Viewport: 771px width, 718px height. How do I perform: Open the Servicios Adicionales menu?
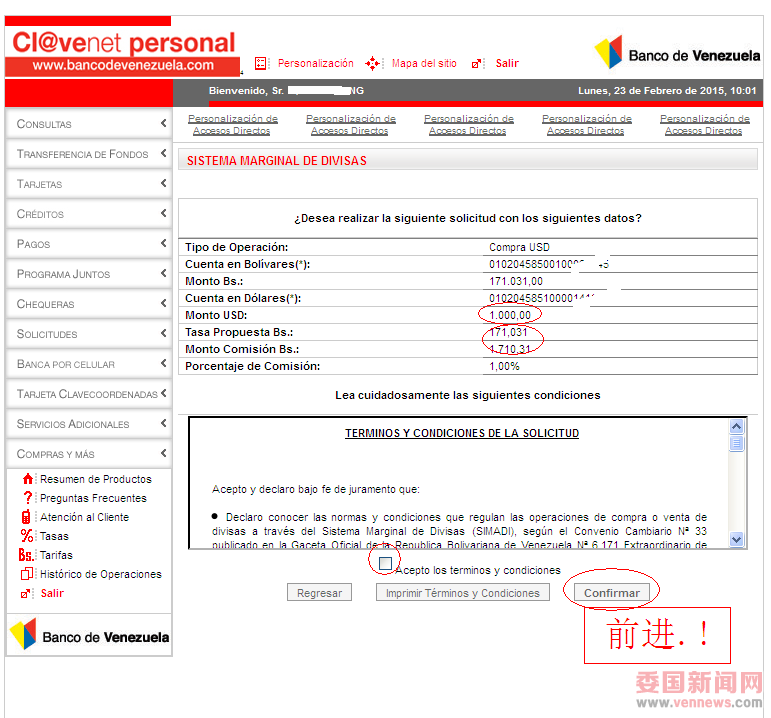tap(89, 424)
